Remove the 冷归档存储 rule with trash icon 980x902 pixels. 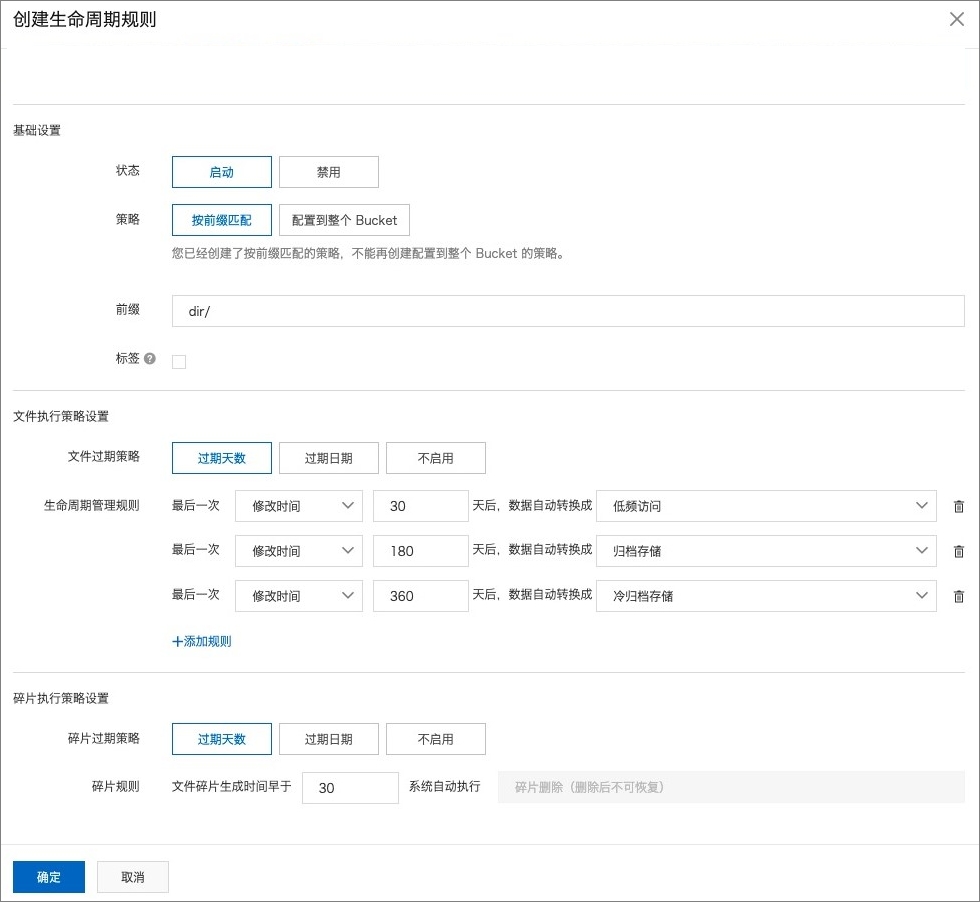(x=958, y=596)
